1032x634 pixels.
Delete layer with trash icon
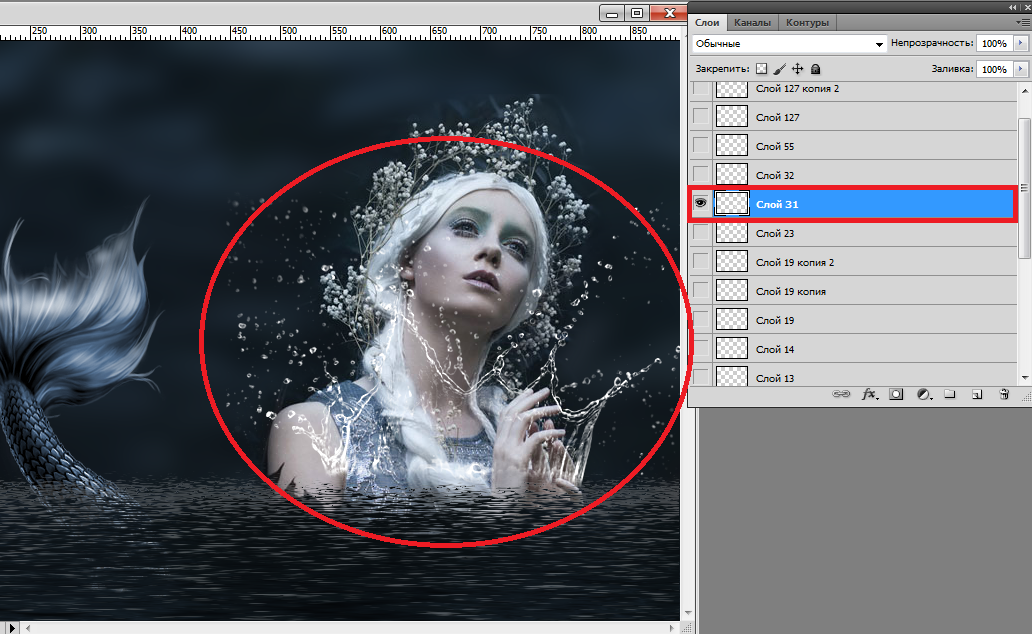[x=1004, y=395]
